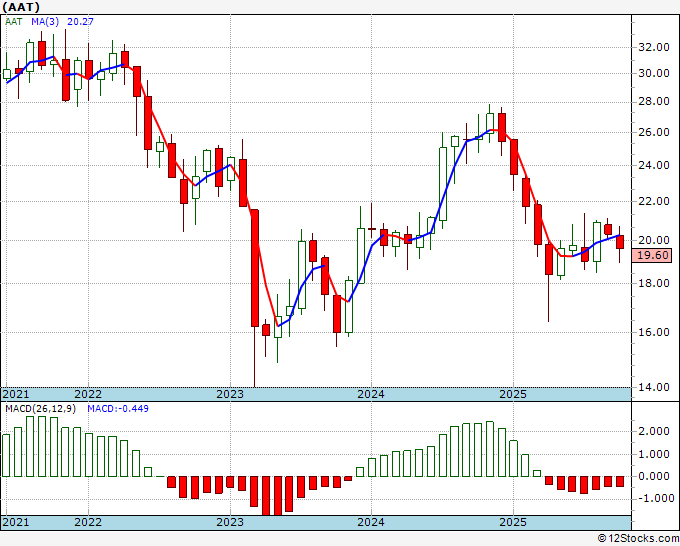Click the MACD:-0.449 value label
680x546 pixels.
tap(118, 409)
